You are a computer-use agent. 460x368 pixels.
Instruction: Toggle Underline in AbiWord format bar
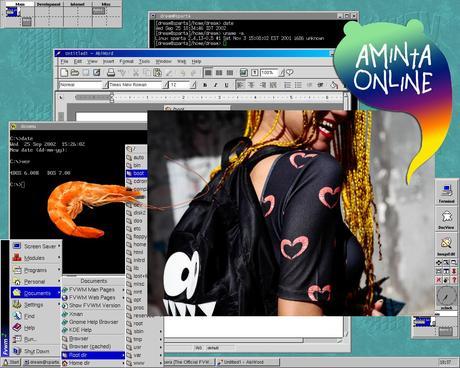[x=226, y=85]
